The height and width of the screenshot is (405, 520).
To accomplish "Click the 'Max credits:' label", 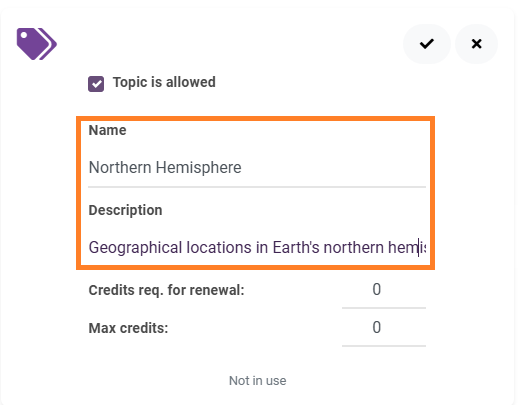I will click(x=128, y=328).
